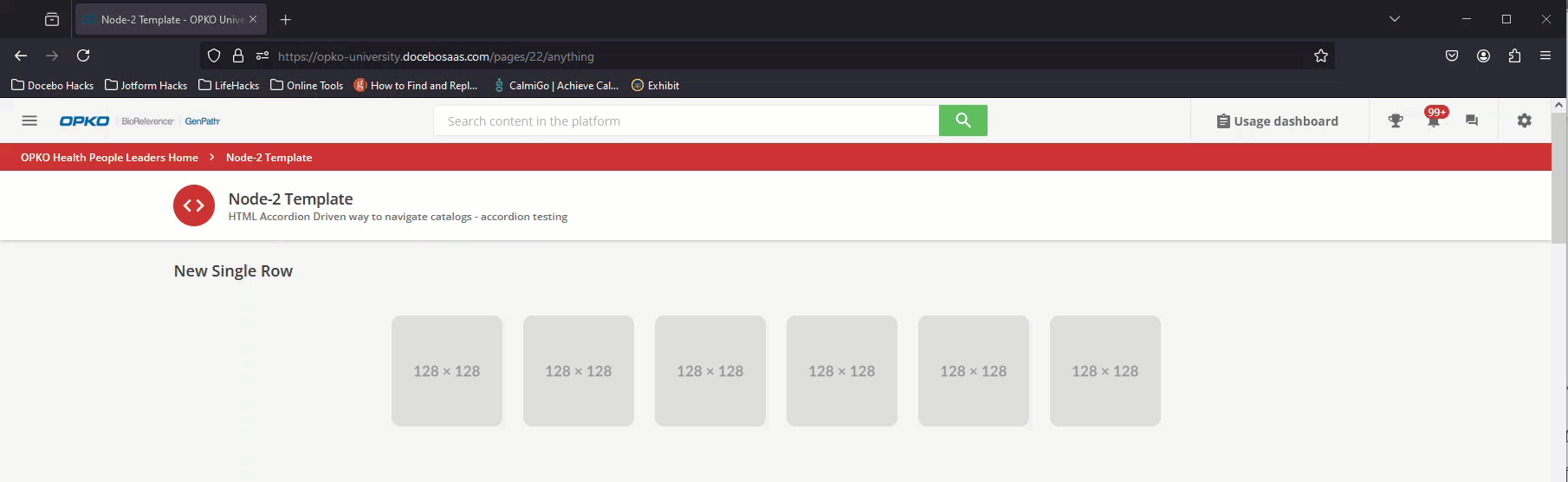Click the OPKO logo

84,121
